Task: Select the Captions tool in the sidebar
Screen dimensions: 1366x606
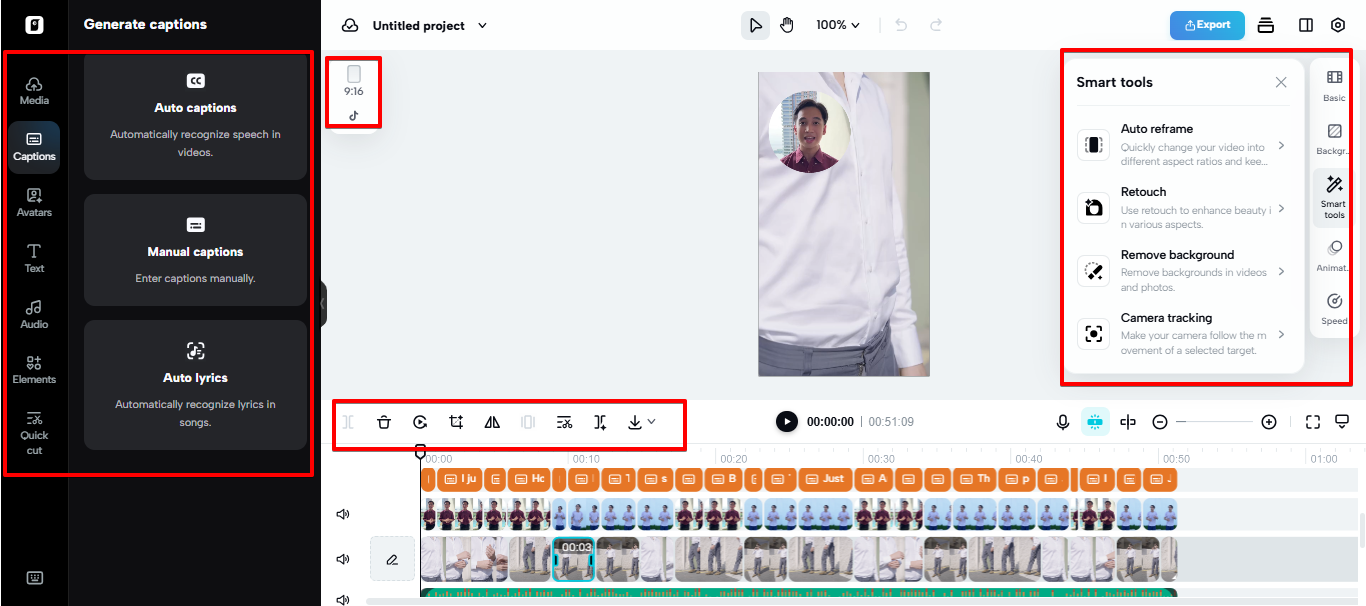Action: coord(34,147)
